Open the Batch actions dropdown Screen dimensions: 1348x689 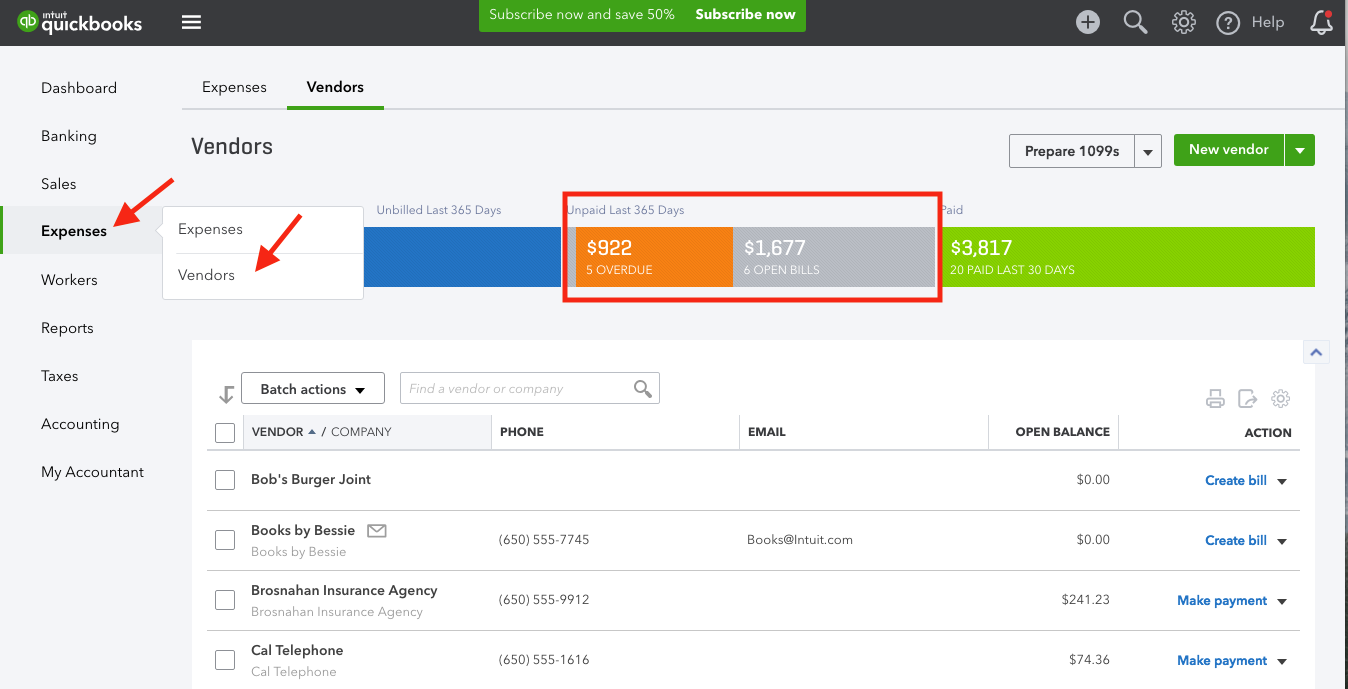(x=312, y=389)
